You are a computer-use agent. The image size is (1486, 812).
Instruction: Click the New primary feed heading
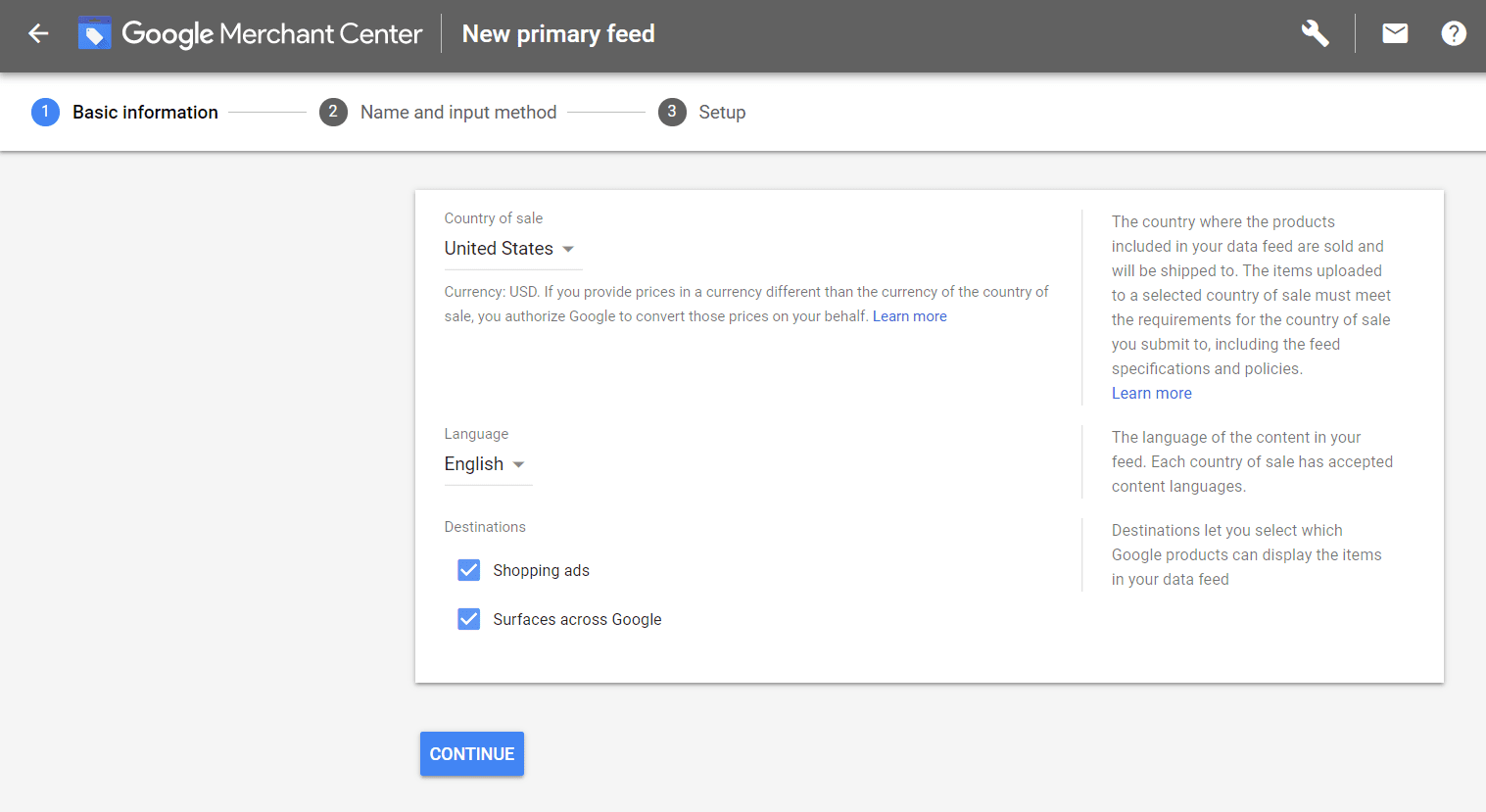(558, 34)
